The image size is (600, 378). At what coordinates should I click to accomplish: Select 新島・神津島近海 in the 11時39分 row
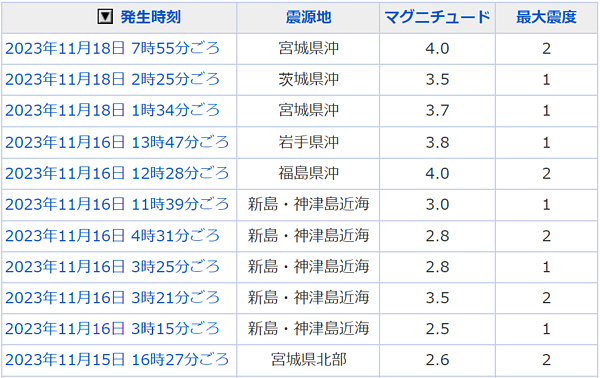308,204
